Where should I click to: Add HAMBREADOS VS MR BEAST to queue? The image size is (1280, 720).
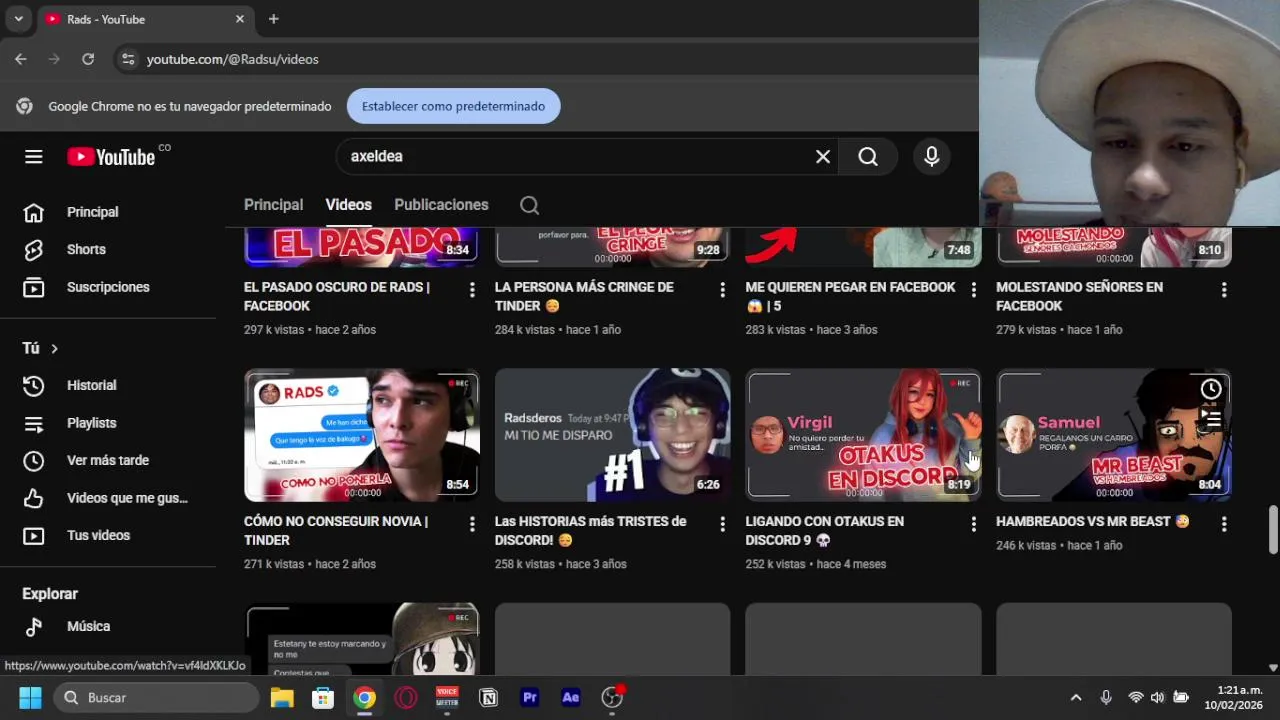(x=1211, y=418)
